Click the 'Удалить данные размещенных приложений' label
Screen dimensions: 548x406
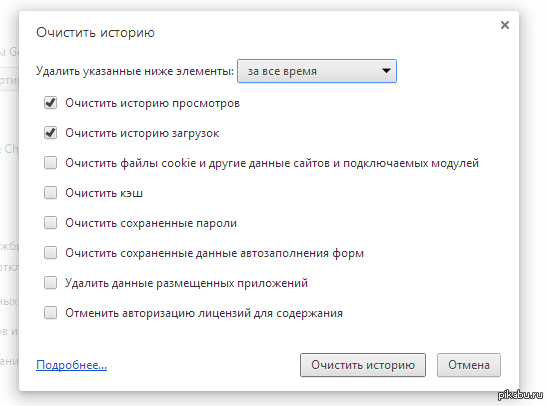point(187,283)
